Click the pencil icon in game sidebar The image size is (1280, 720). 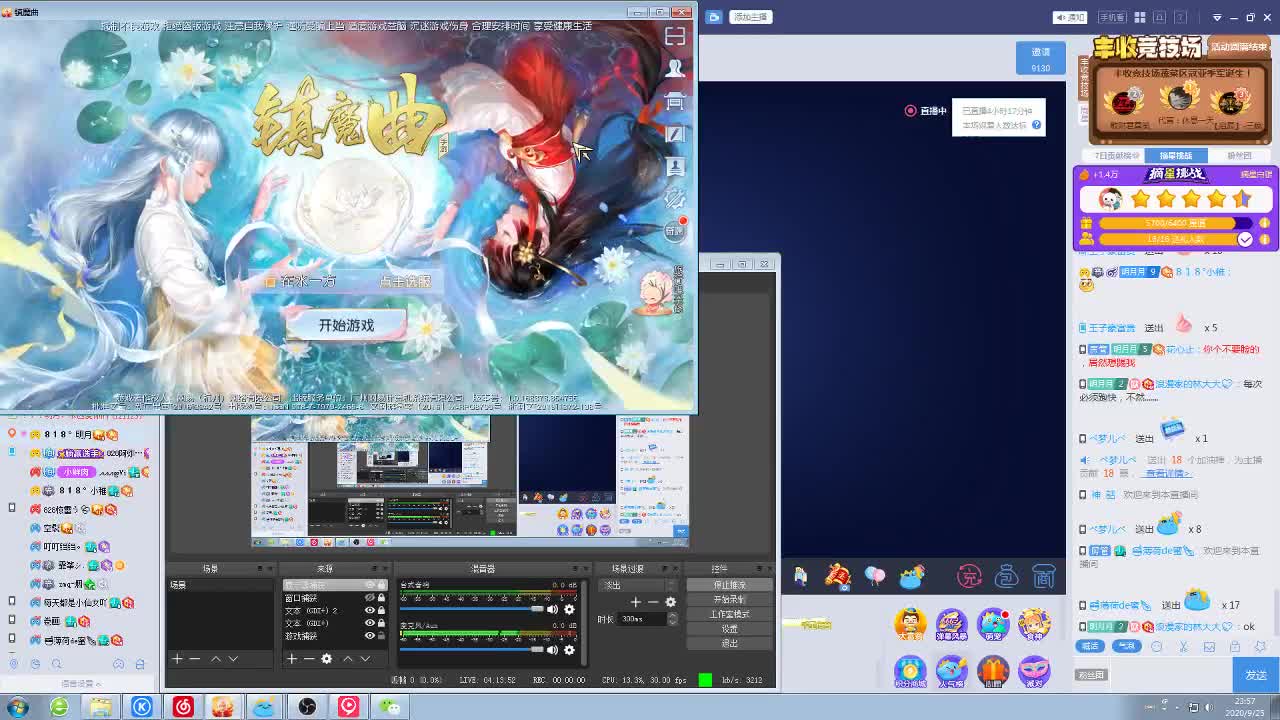(x=676, y=134)
